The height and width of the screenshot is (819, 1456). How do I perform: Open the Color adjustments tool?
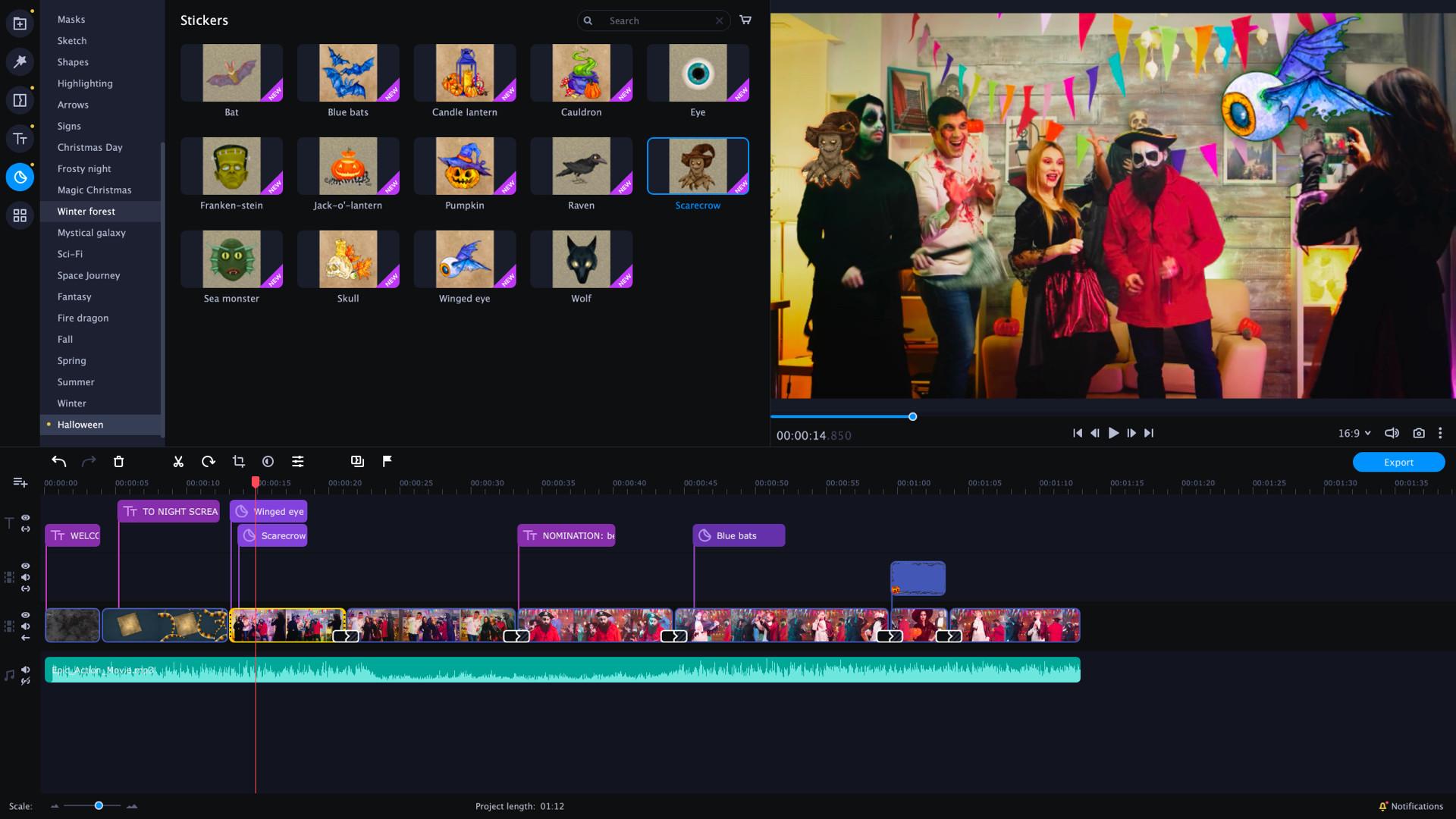pos(268,461)
